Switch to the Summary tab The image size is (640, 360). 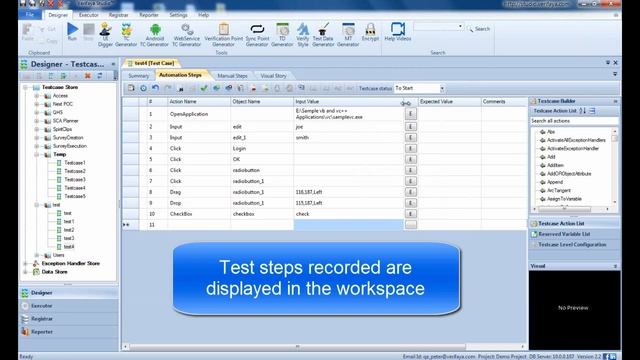[139, 76]
